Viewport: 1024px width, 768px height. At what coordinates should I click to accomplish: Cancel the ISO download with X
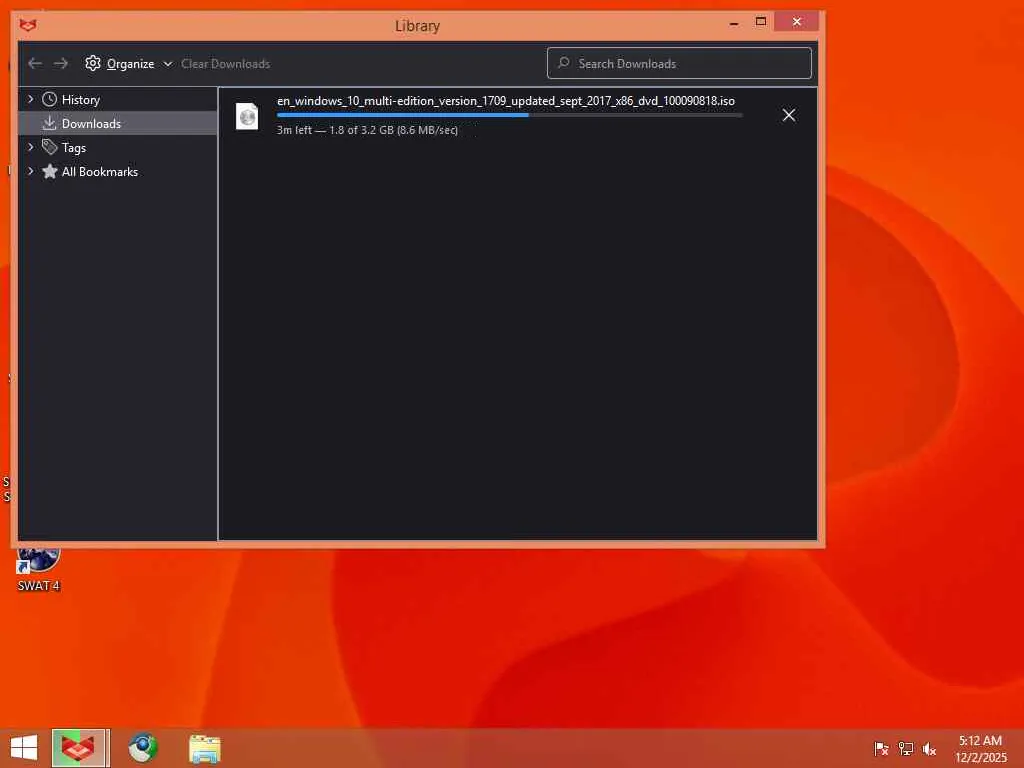tap(789, 115)
